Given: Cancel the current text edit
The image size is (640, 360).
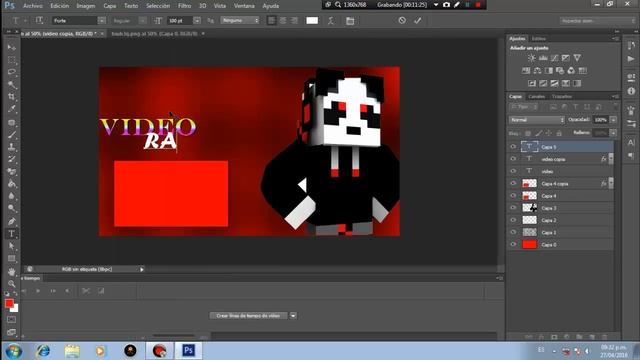Looking at the screenshot, I should tap(402, 20).
